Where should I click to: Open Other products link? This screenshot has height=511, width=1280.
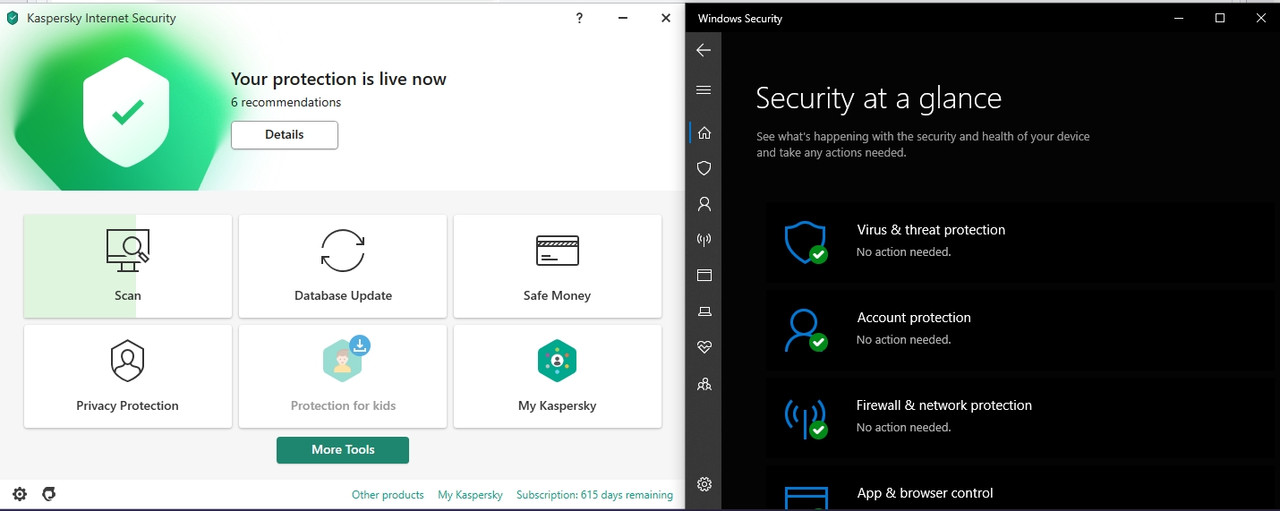click(388, 495)
